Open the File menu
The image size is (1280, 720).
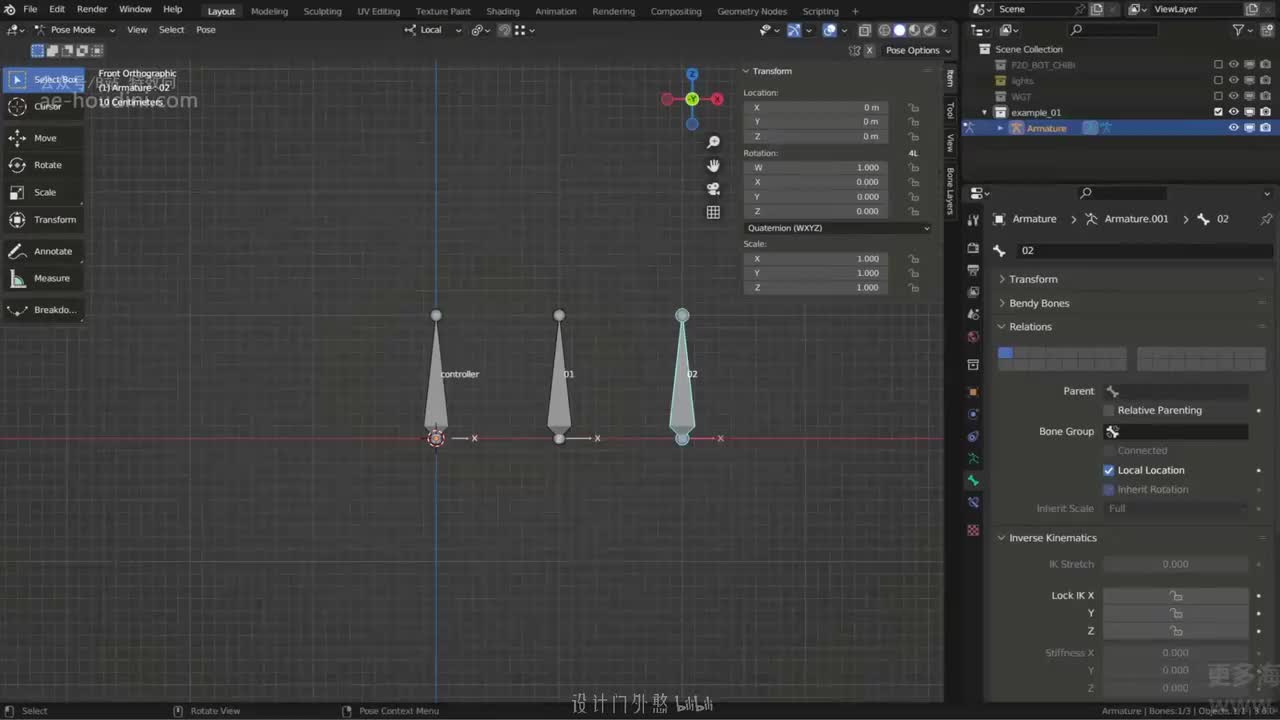point(30,9)
